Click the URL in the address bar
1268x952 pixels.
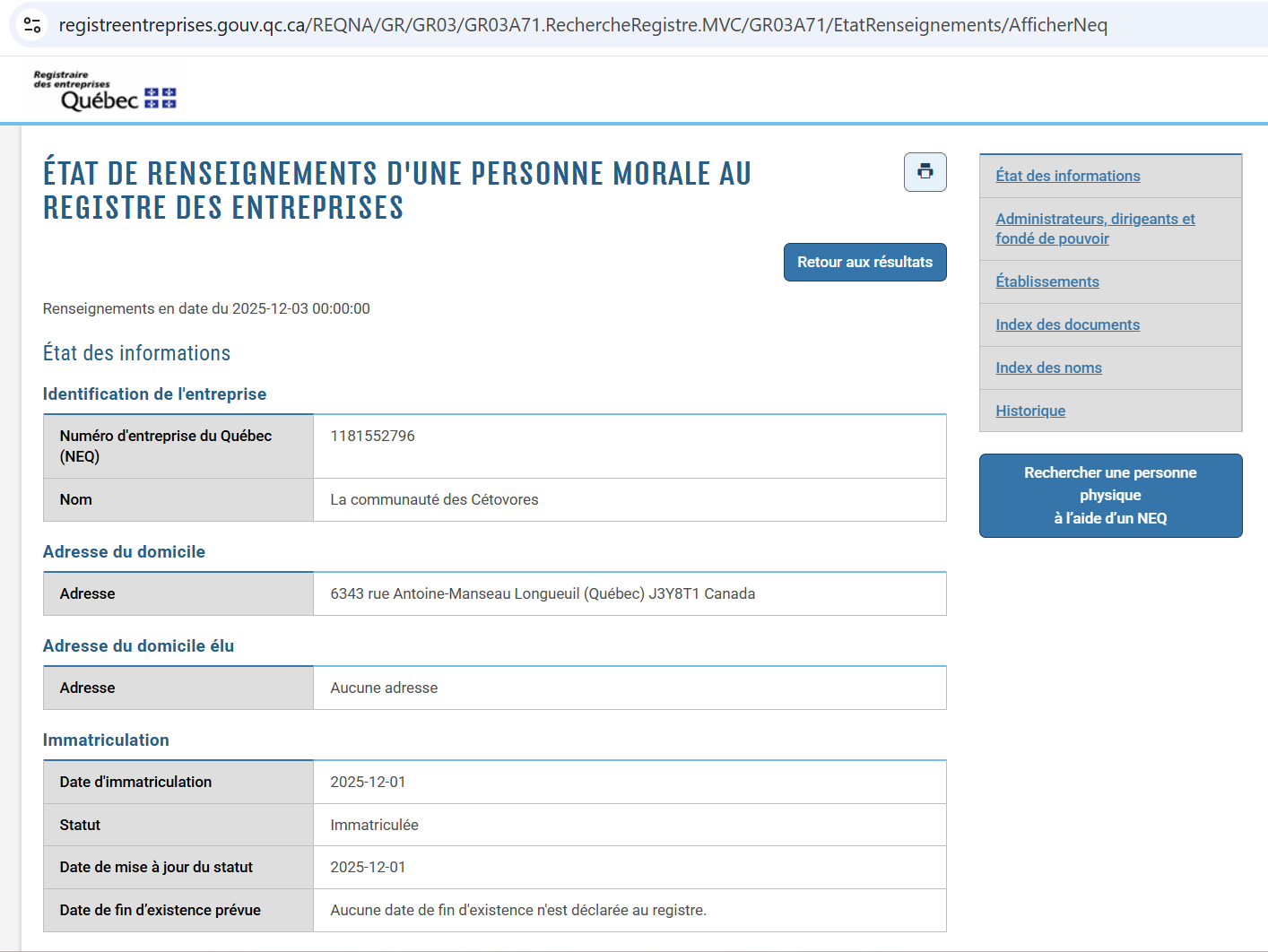pyautogui.click(x=583, y=25)
